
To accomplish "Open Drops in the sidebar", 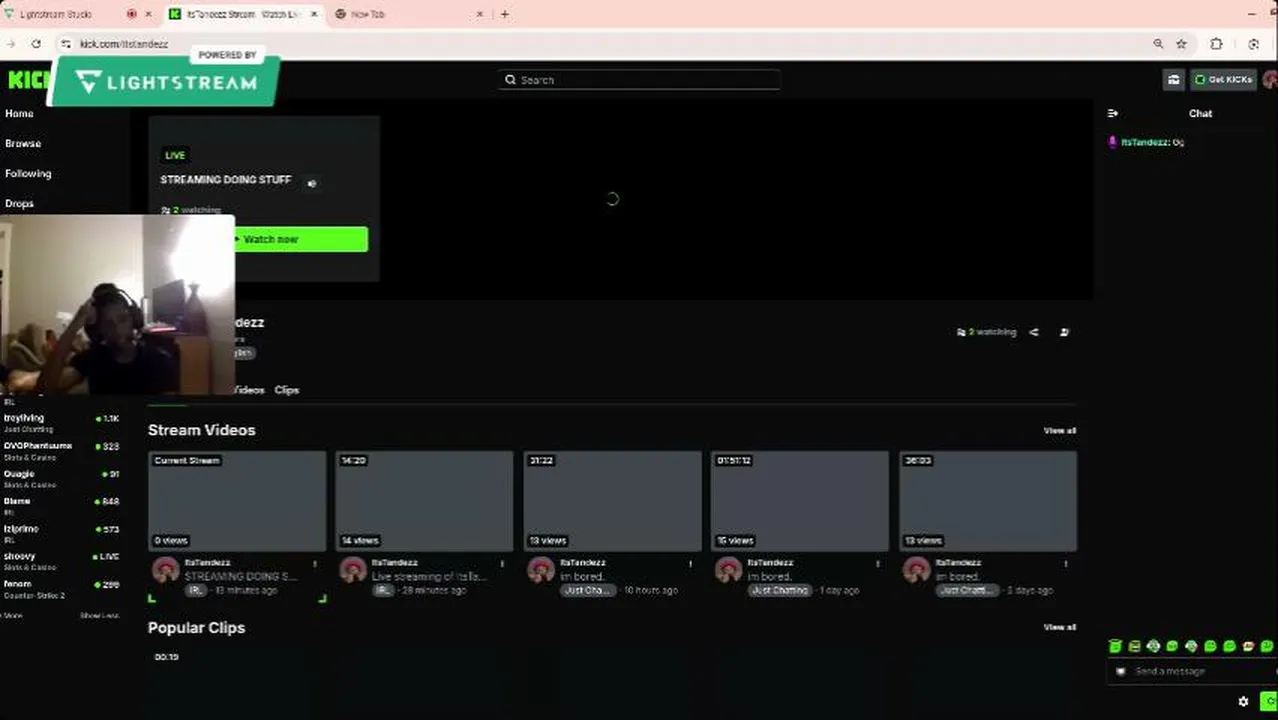I will coord(19,203).
